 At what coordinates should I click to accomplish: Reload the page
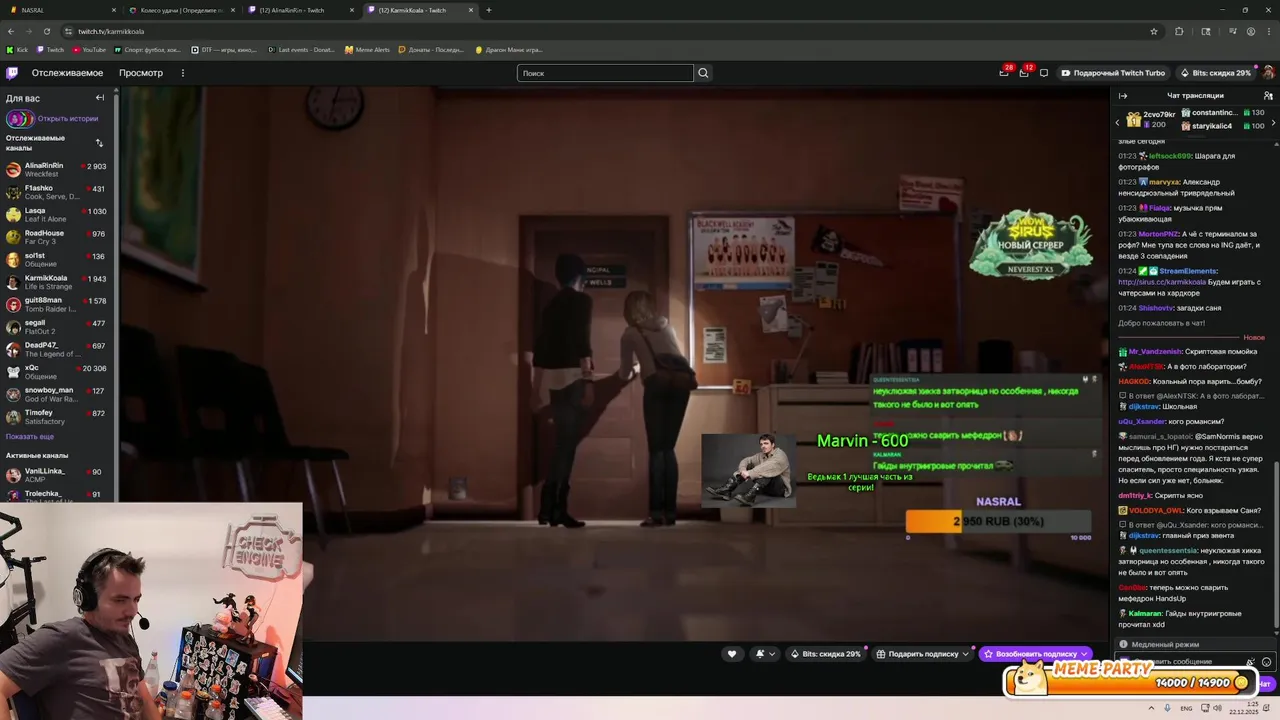[46, 31]
